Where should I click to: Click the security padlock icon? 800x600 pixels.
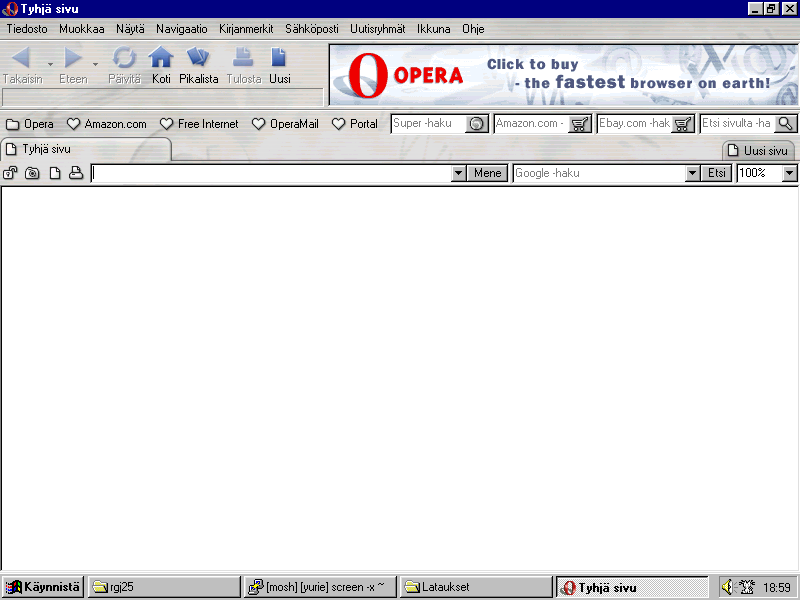(10, 173)
